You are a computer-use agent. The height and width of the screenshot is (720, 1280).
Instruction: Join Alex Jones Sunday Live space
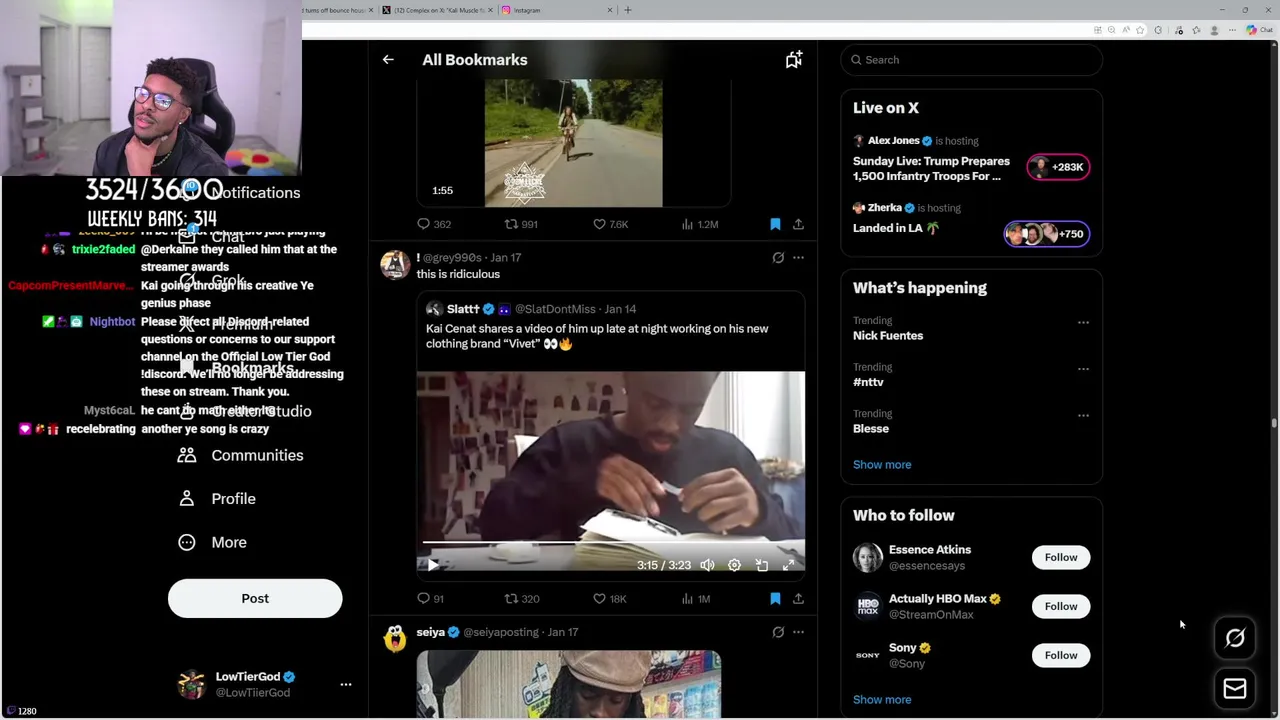(x=931, y=168)
